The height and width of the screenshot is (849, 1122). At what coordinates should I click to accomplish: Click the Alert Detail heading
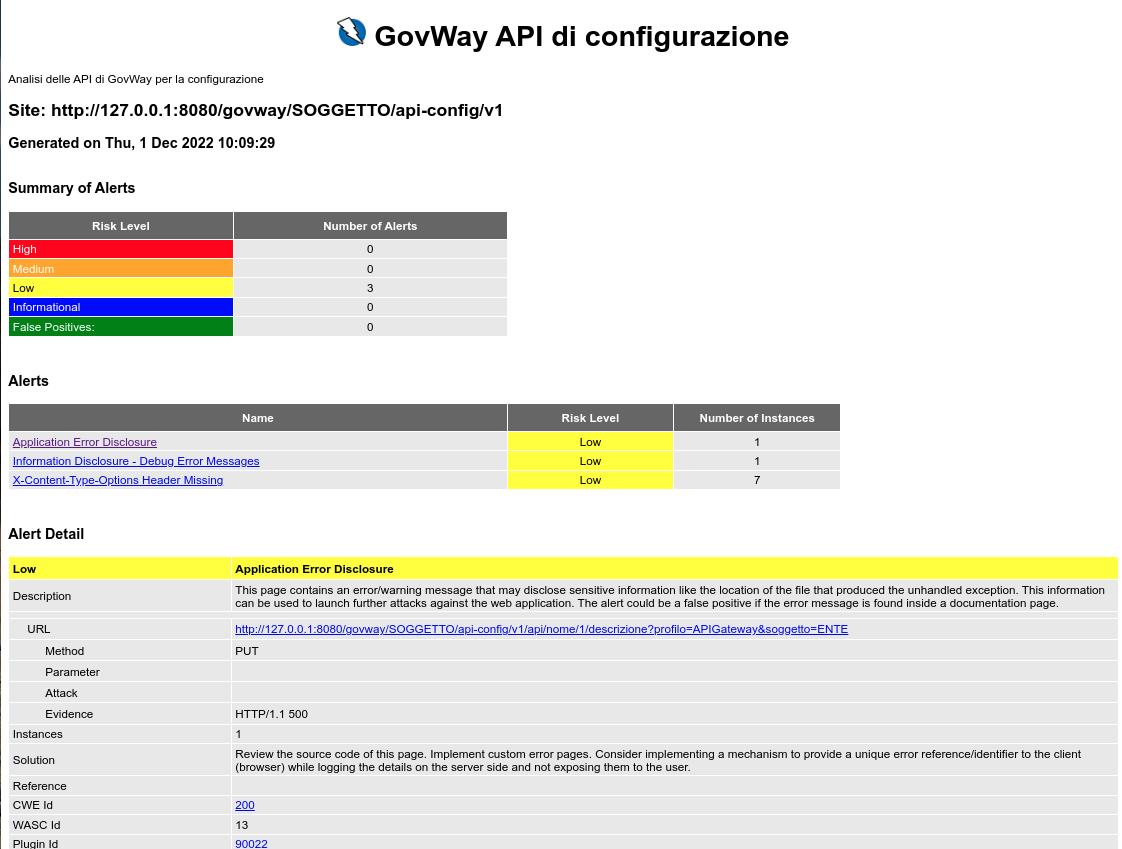[46, 534]
